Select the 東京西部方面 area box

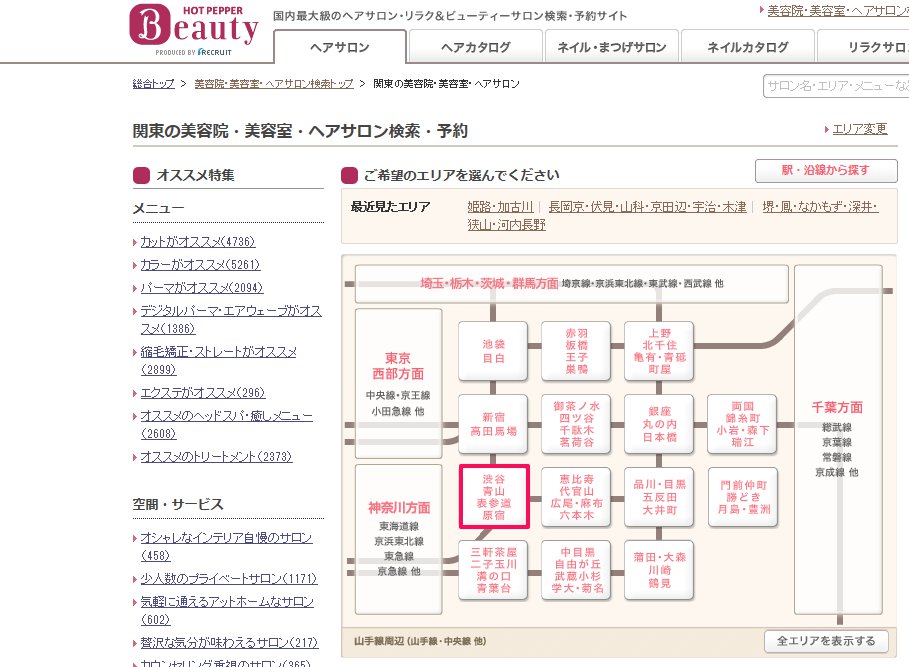[398, 383]
